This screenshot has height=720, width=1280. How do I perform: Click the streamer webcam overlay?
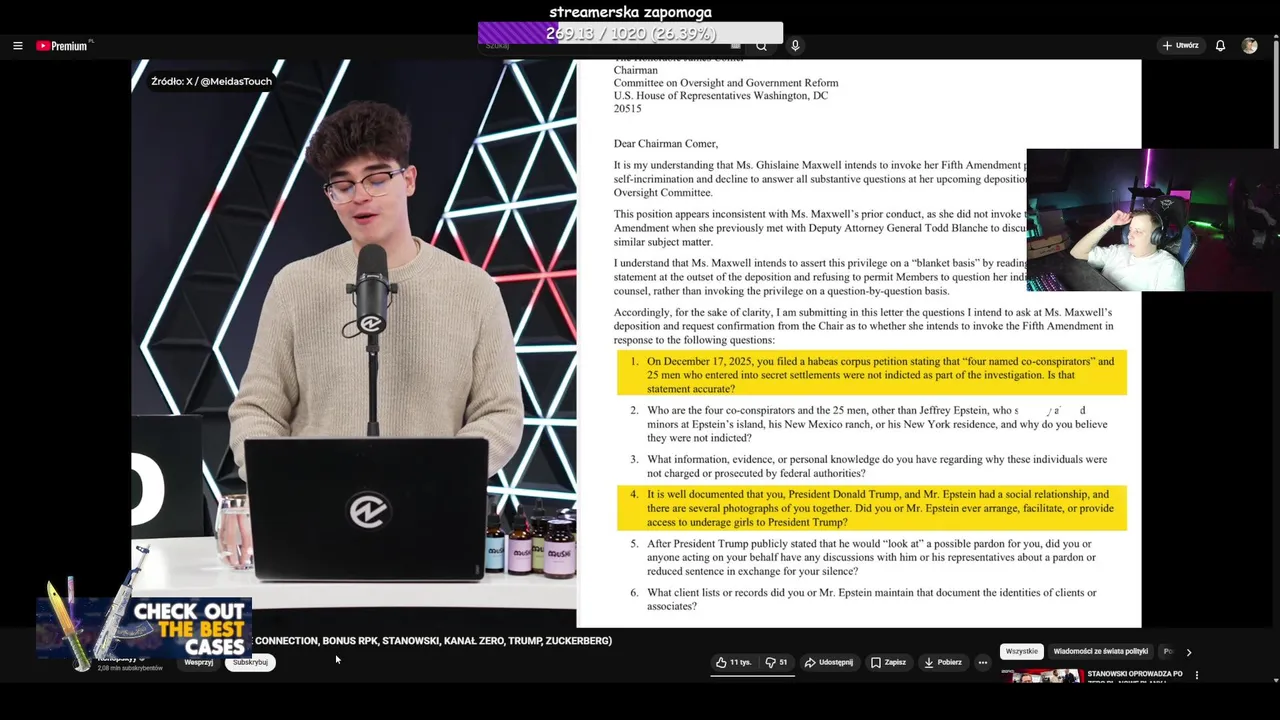(1153, 220)
